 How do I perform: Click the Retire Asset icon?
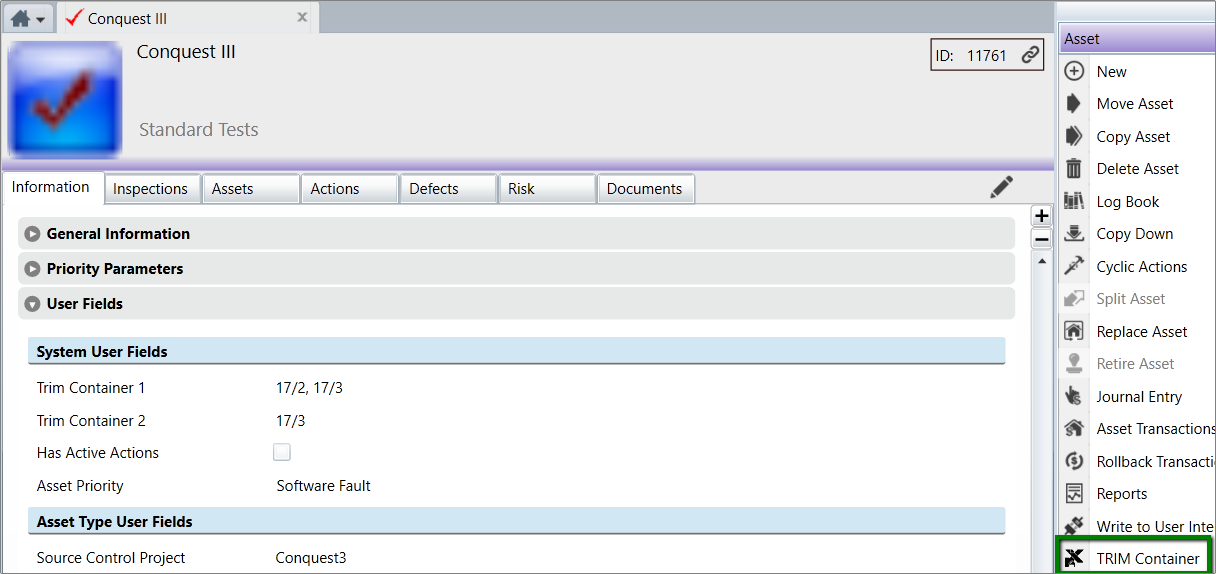tap(1074, 363)
